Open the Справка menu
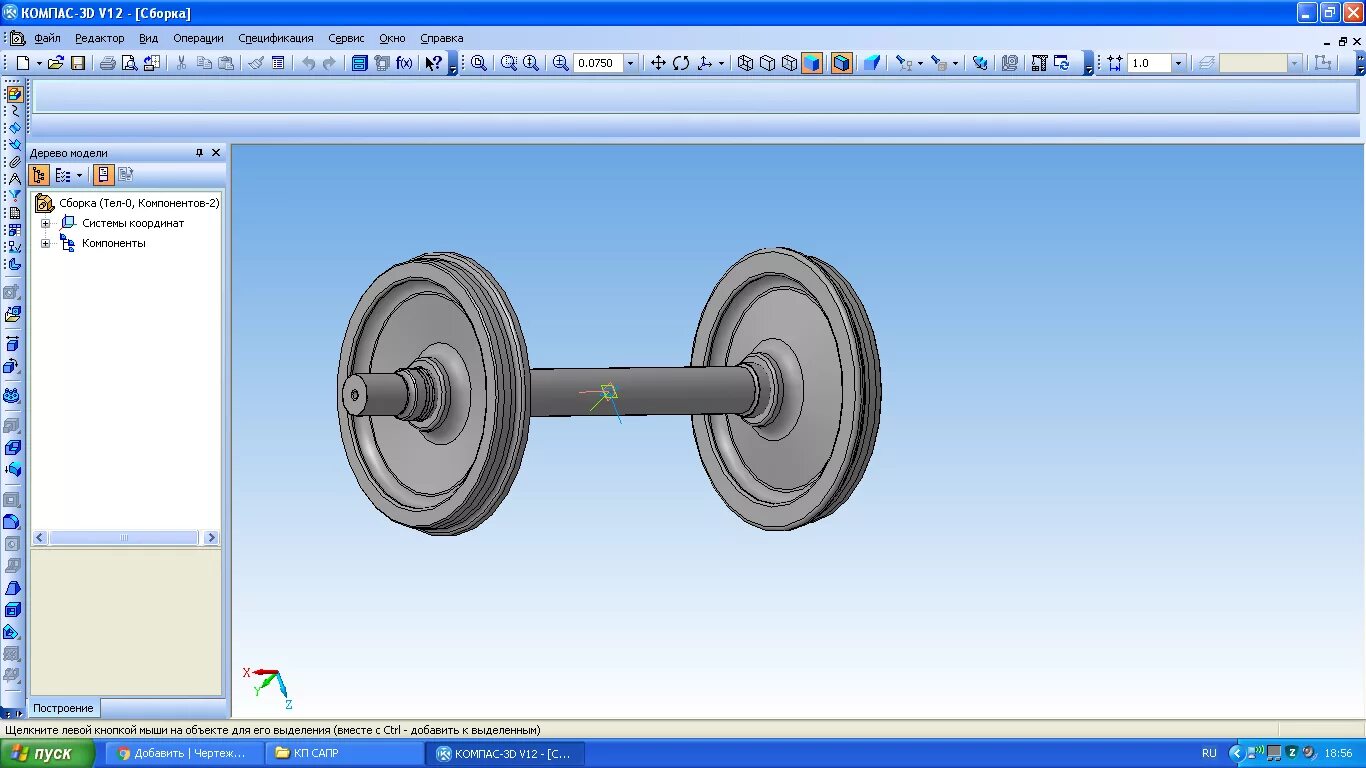Screen dimensions: 1366x768 click(441, 38)
